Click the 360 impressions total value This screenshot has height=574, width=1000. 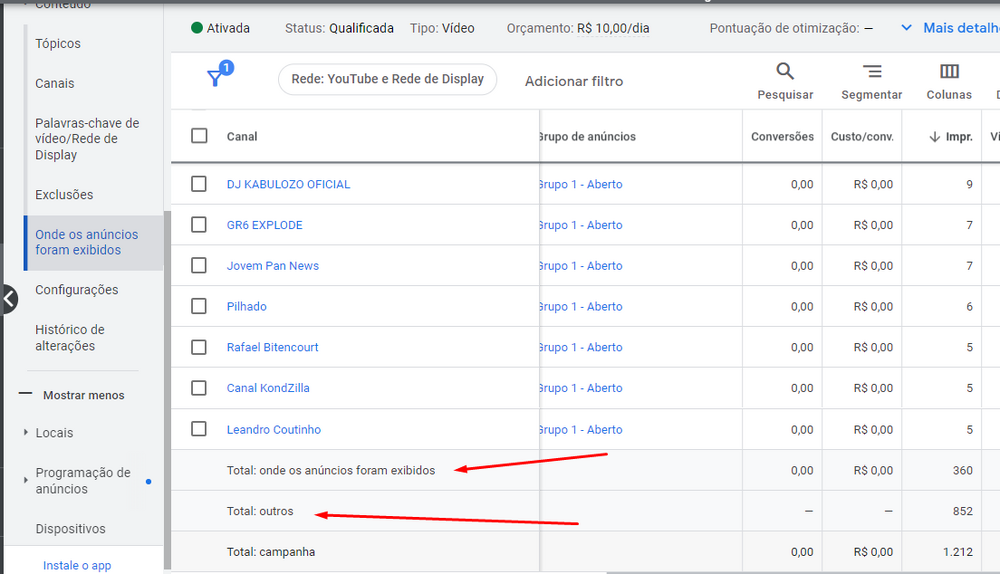point(962,470)
